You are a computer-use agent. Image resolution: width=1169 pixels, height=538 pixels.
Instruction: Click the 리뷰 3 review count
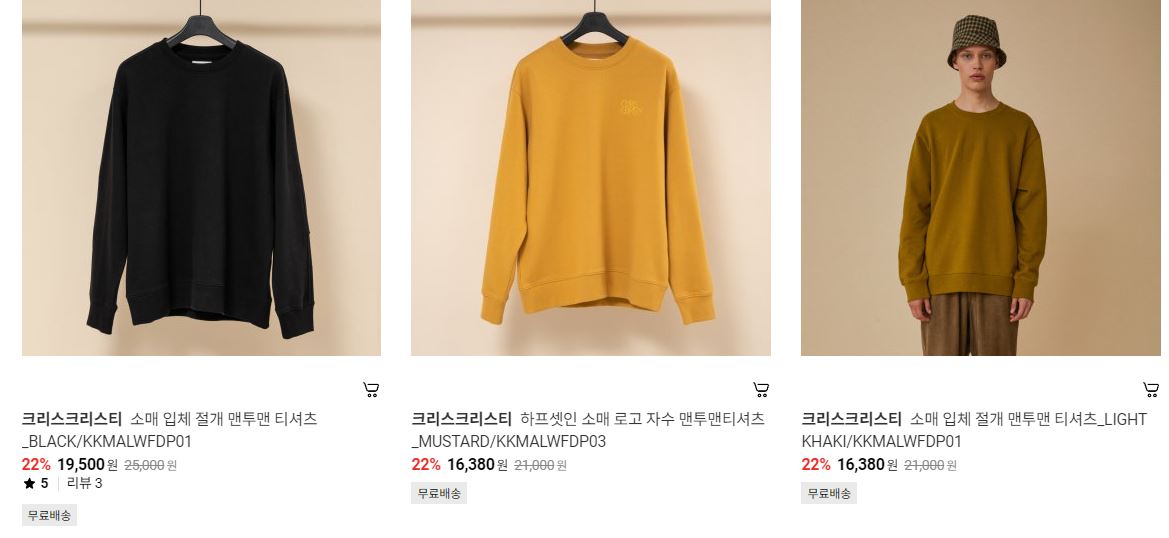[x=84, y=484]
